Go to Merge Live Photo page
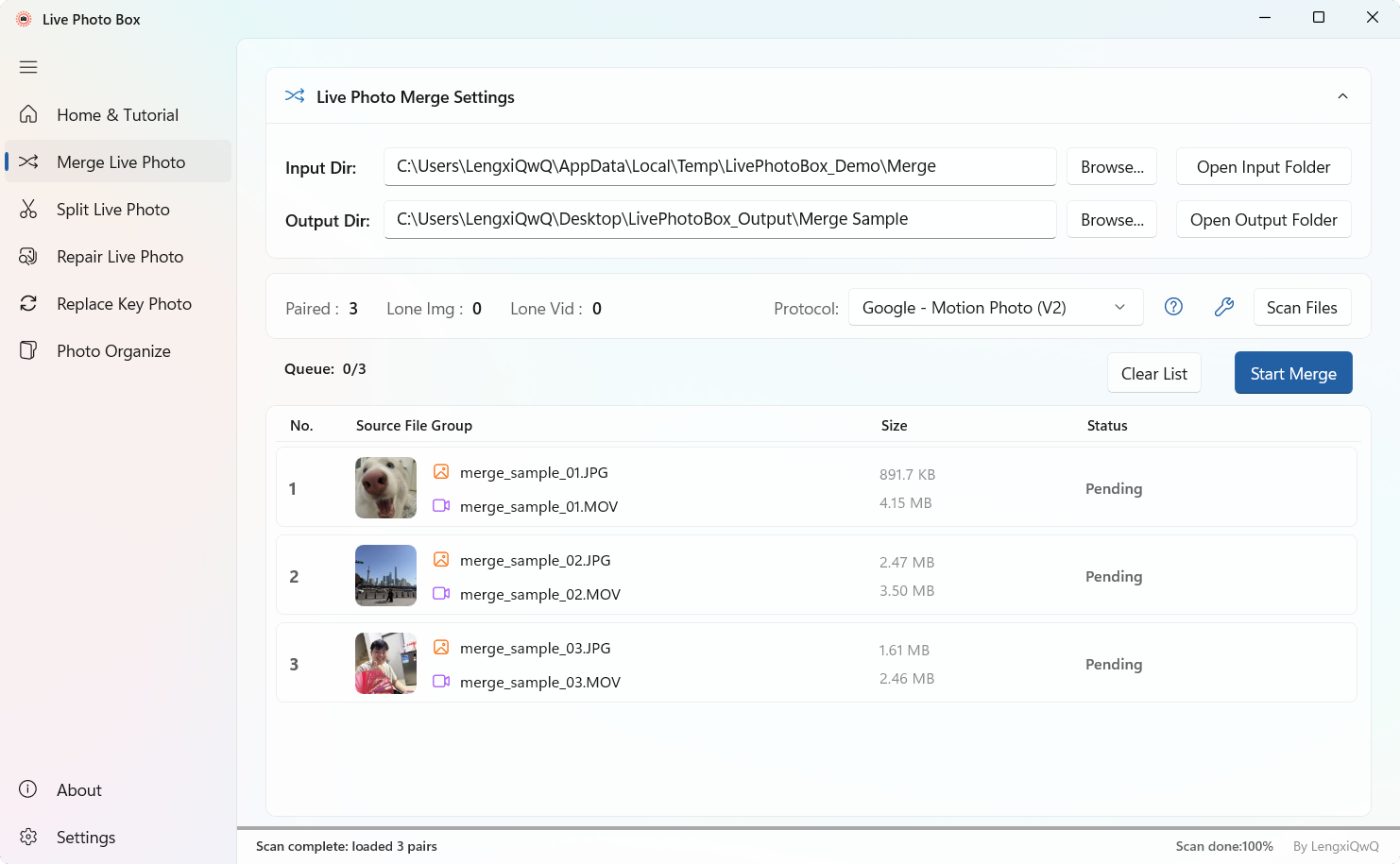Screen dimensions: 1400x864 point(118,161)
